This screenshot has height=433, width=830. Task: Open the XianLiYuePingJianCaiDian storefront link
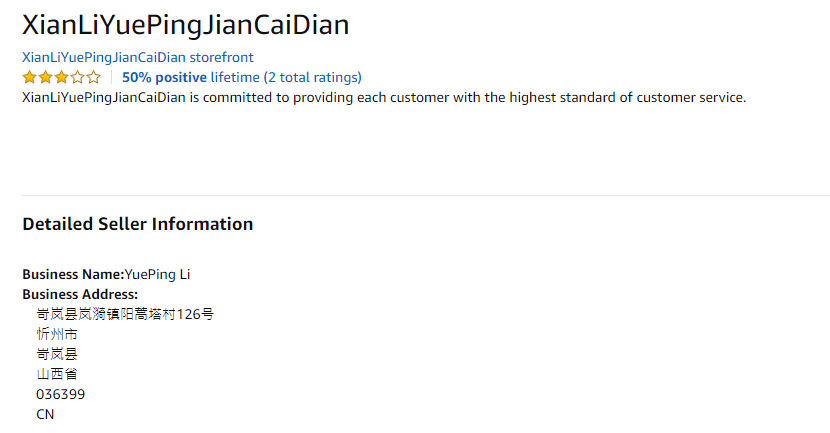tap(137, 57)
